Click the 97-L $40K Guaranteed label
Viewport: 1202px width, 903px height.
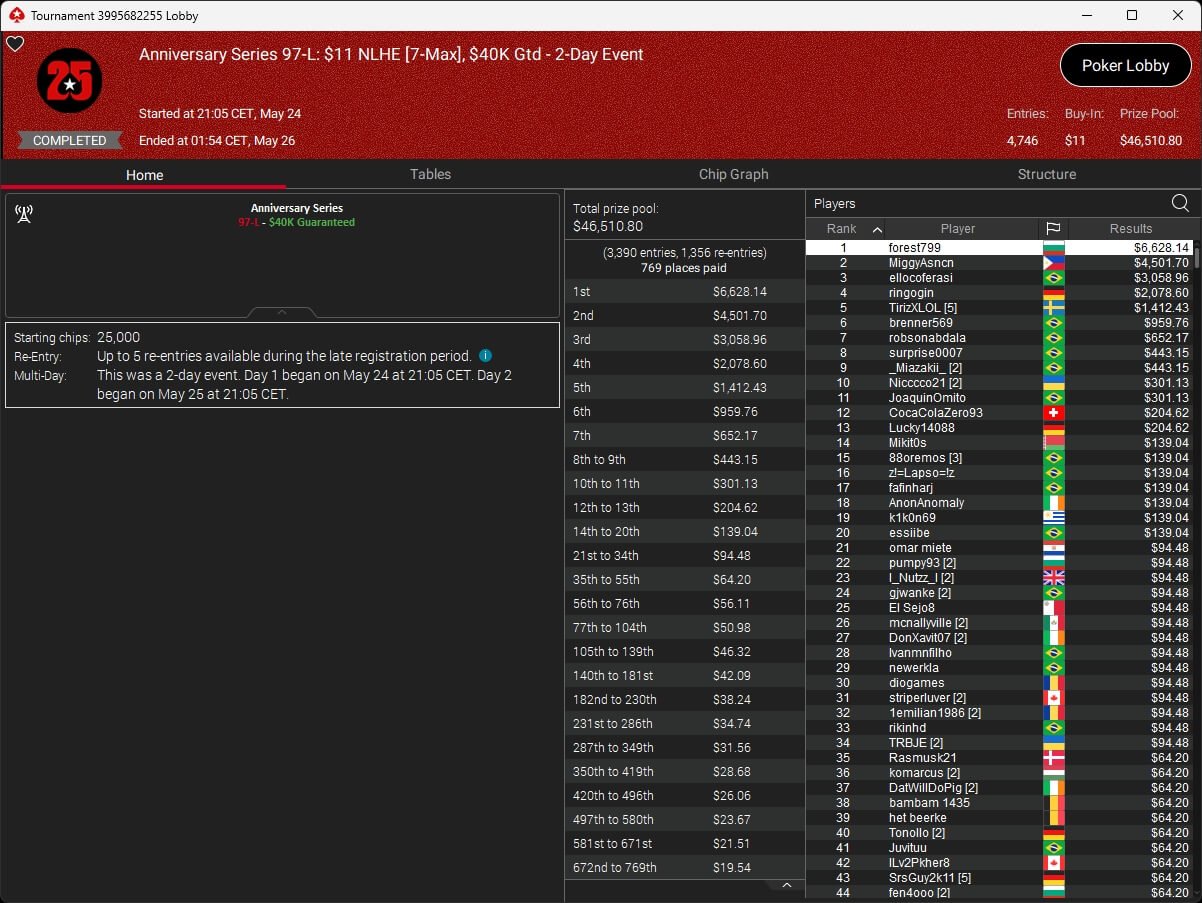coord(296,222)
